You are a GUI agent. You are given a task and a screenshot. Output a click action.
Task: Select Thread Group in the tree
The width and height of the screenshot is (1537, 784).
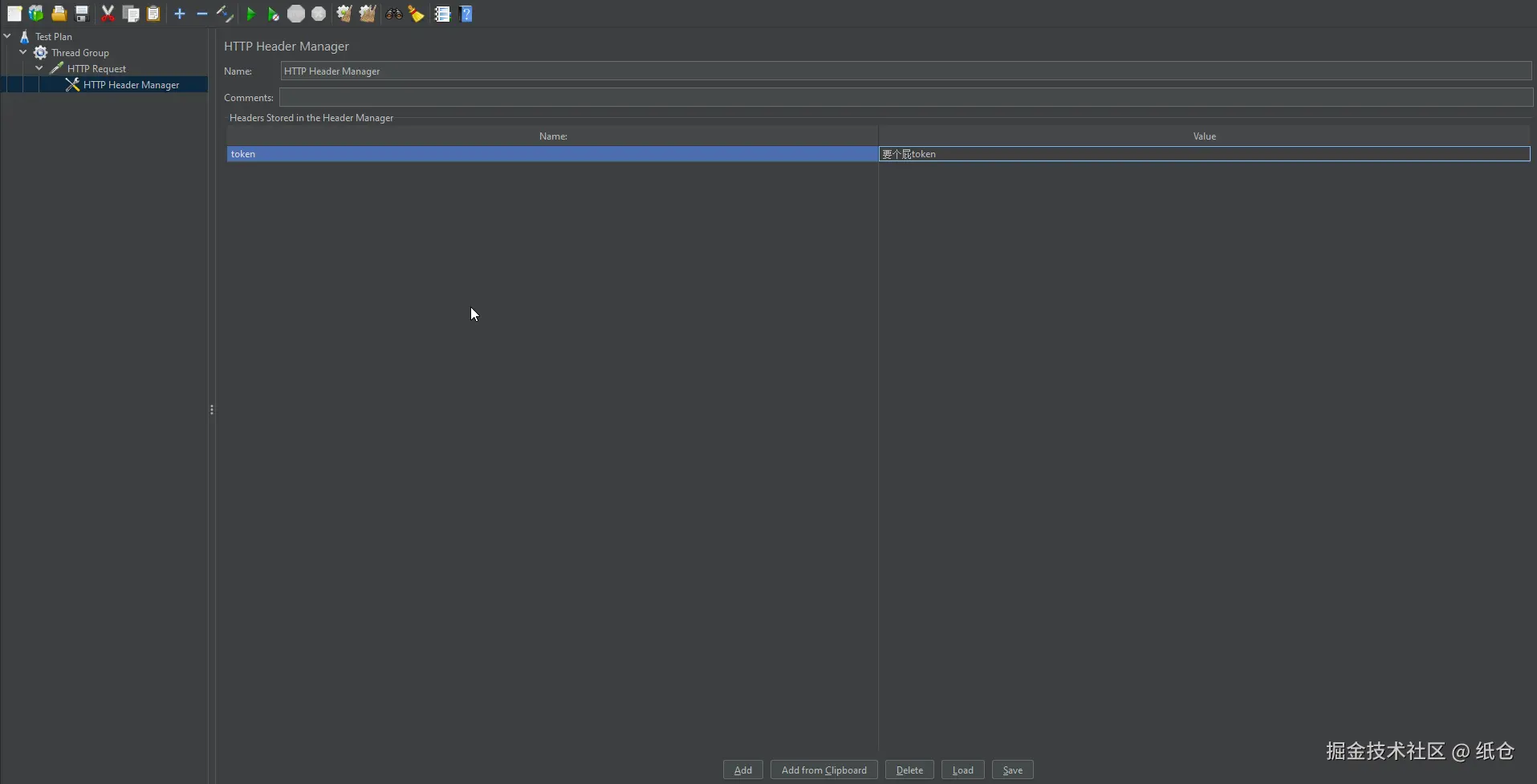click(80, 52)
